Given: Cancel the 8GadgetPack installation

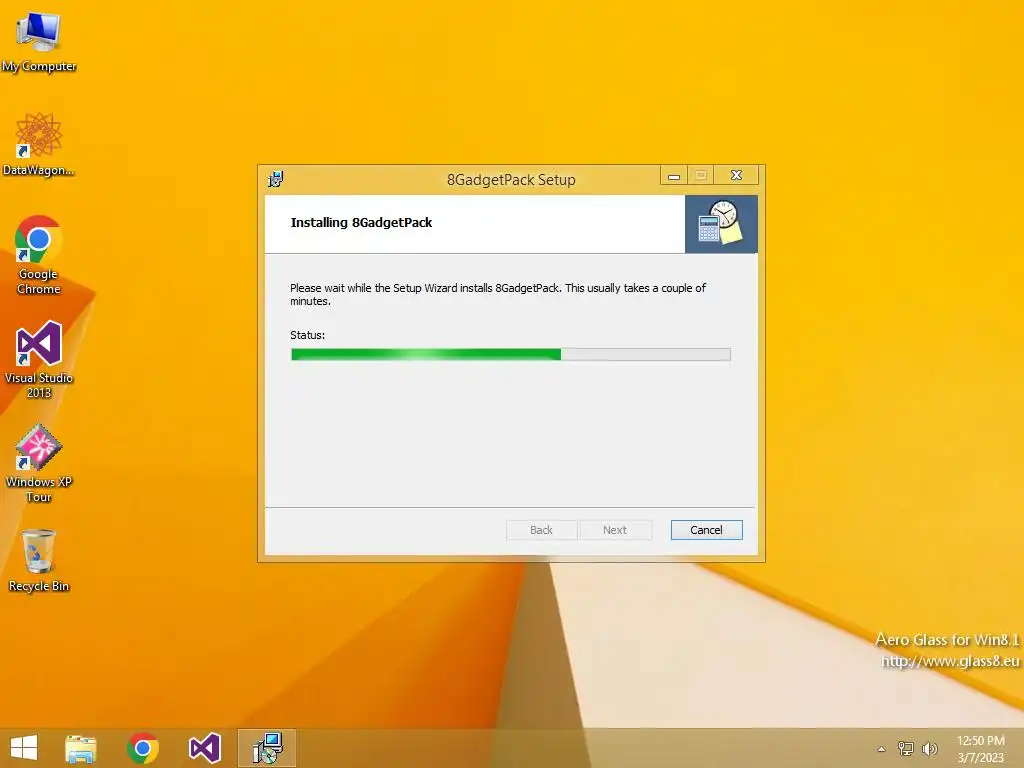Looking at the screenshot, I should (707, 530).
